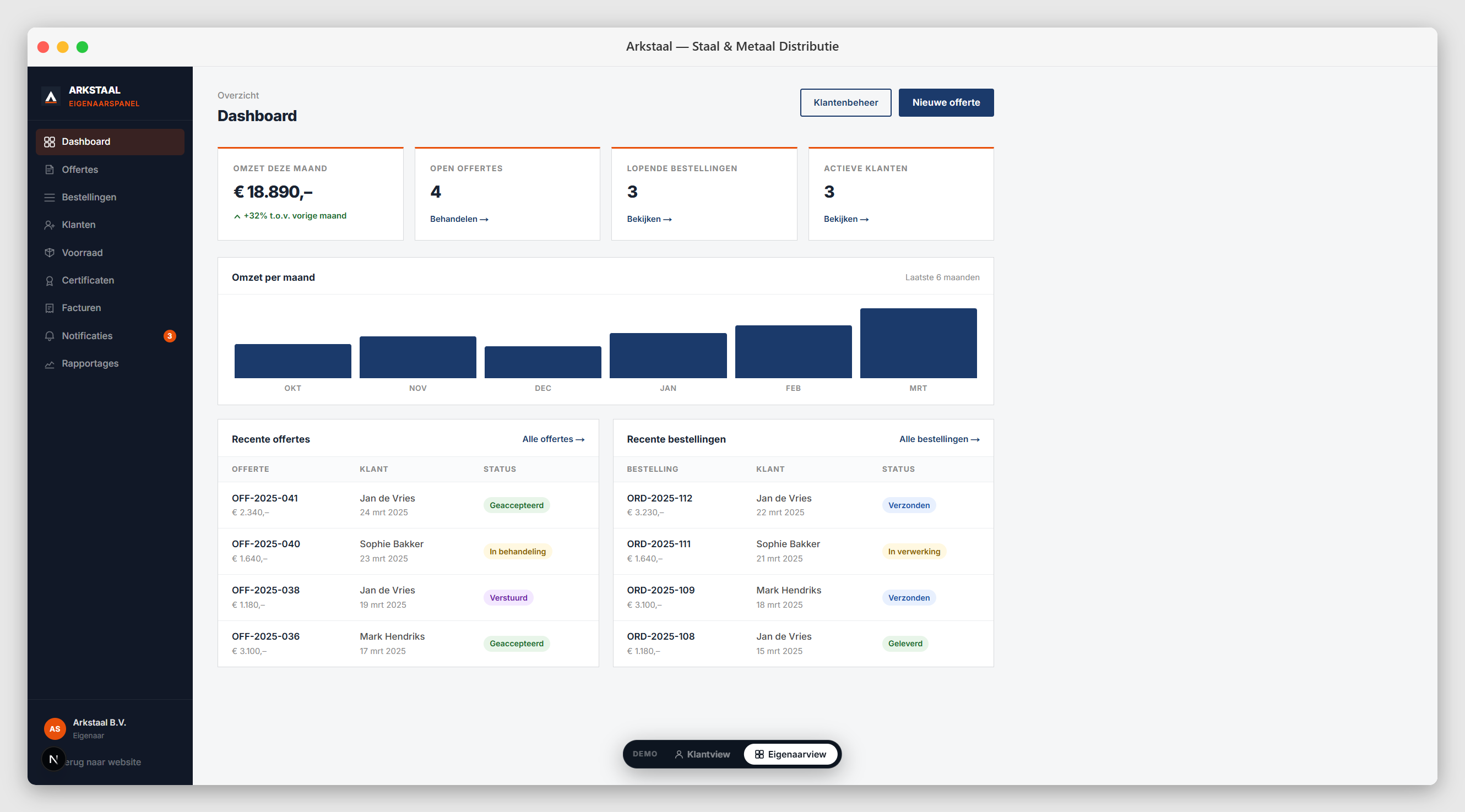Click the Nieuwe offerte button
Screen dimensions: 1465x812
click(946, 102)
